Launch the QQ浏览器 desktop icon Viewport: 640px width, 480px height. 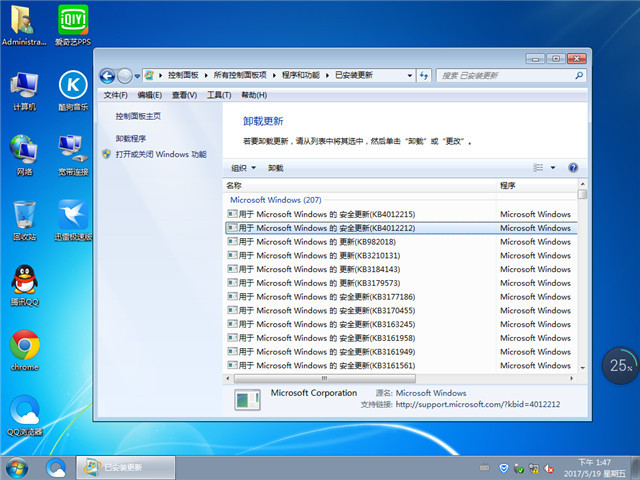[x=24, y=416]
